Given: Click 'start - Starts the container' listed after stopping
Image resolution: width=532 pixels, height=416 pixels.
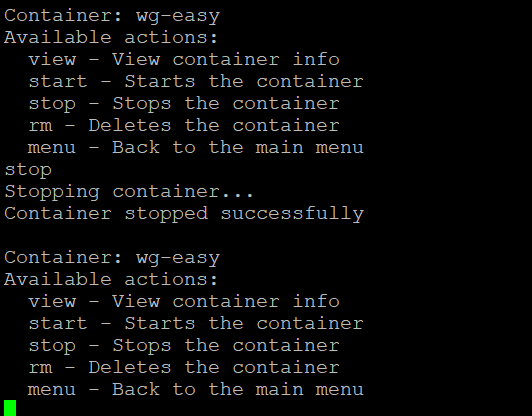Looking at the screenshot, I should [x=196, y=323].
